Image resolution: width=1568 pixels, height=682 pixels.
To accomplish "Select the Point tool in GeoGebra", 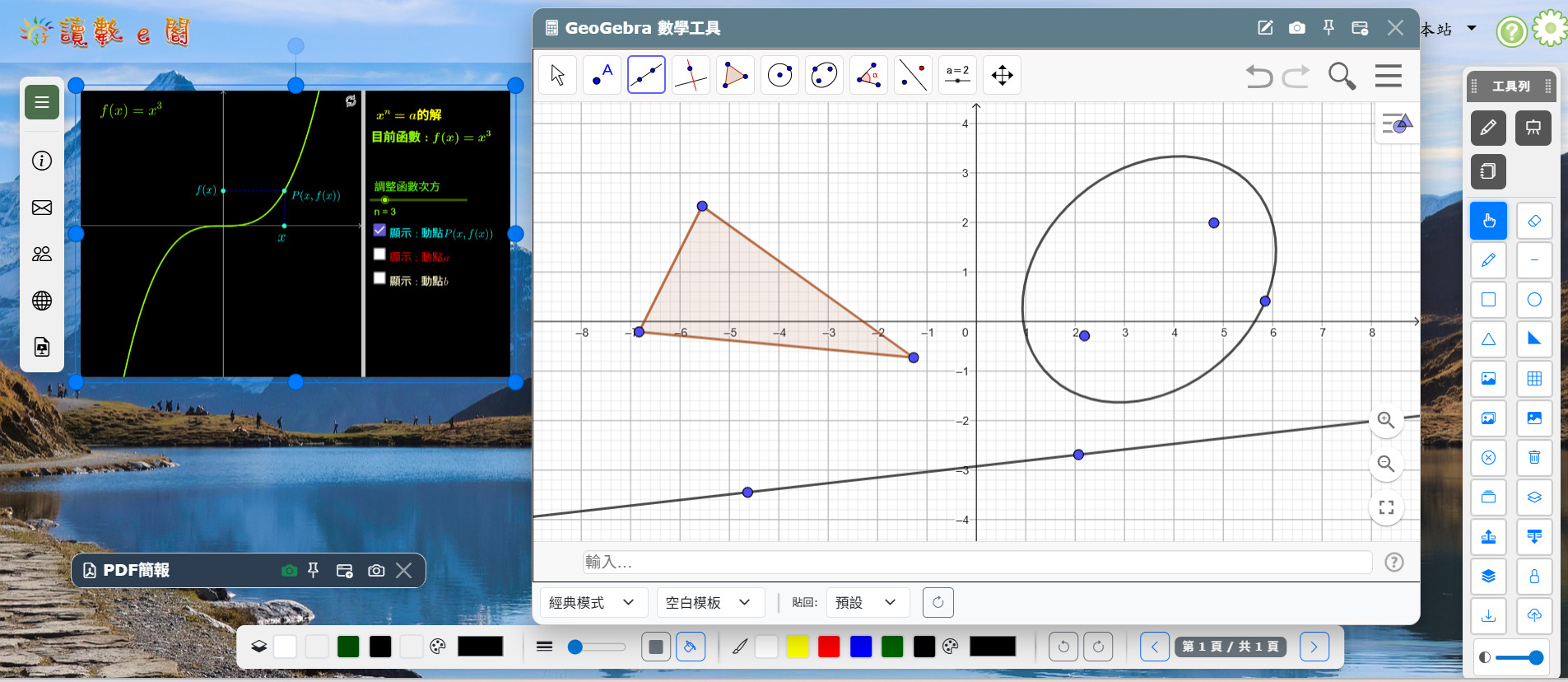I will [602, 76].
